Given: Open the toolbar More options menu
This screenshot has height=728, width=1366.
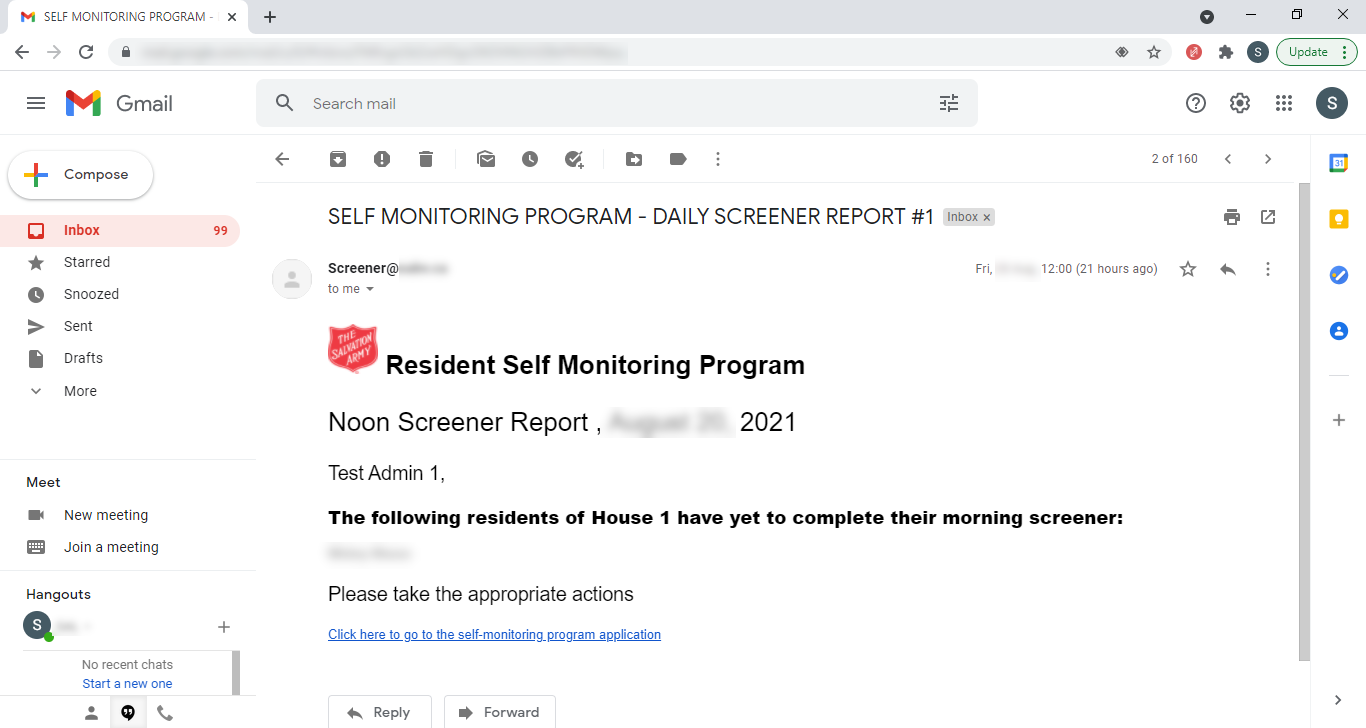Looking at the screenshot, I should pyautogui.click(x=718, y=159).
